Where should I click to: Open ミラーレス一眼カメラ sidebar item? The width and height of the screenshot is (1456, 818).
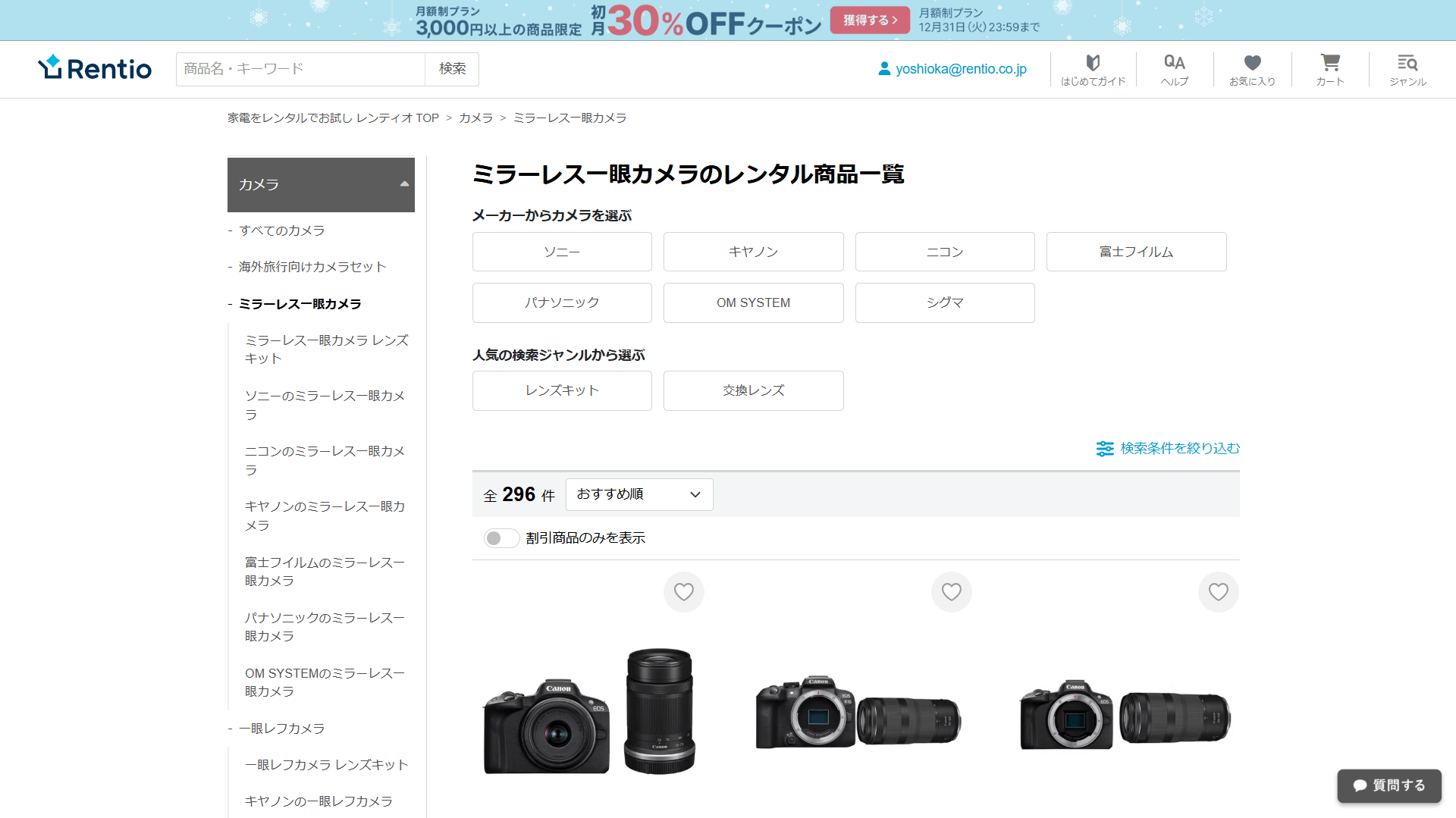point(300,304)
